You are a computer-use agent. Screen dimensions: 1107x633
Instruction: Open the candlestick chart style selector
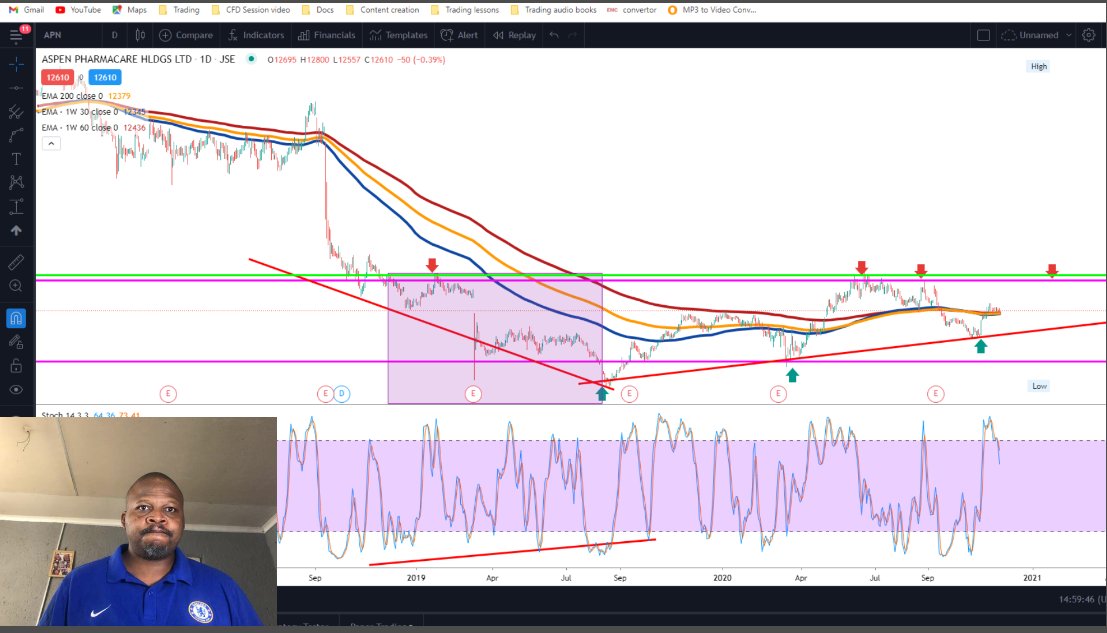(140, 35)
